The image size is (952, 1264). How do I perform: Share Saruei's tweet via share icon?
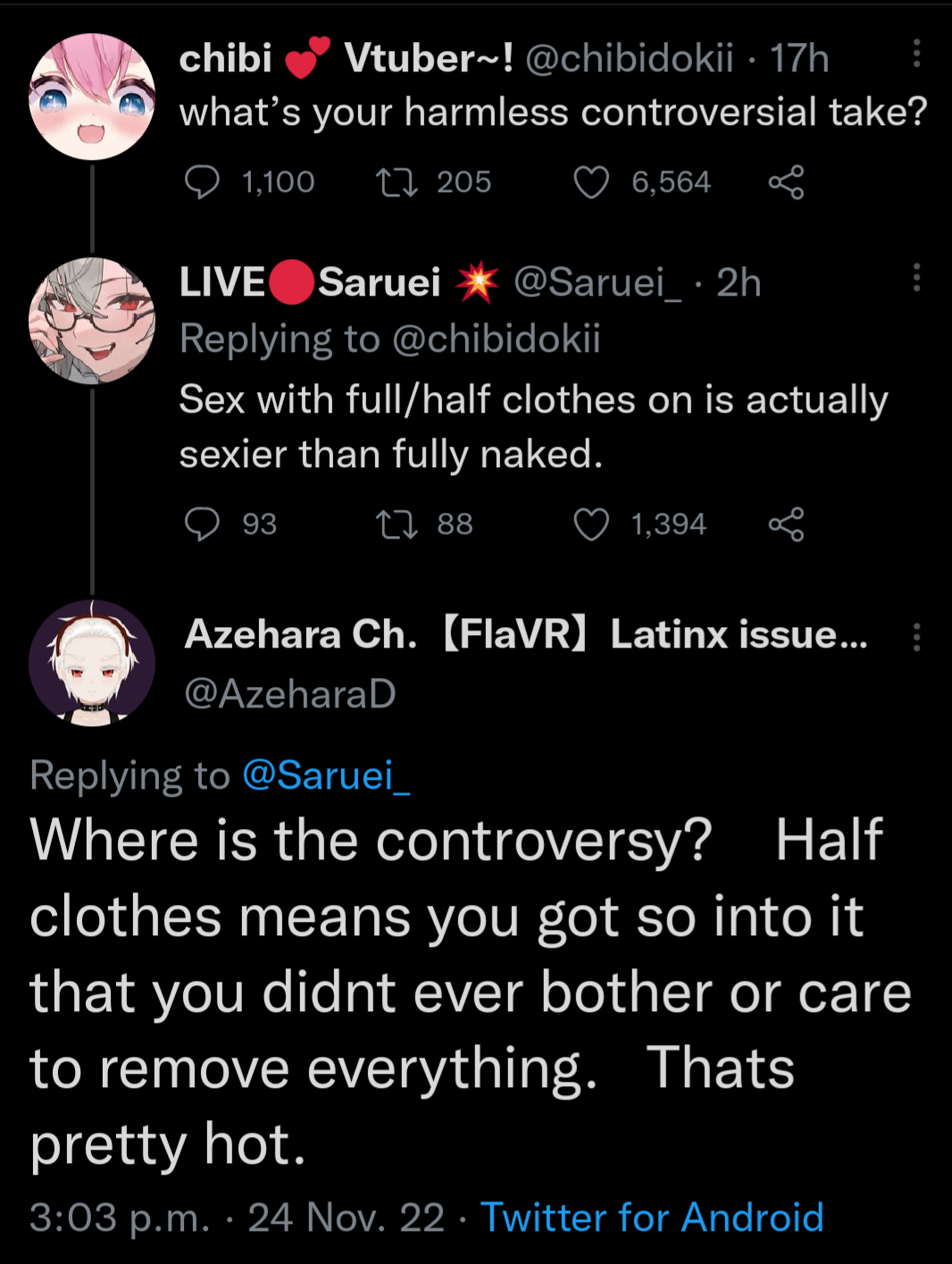click(x=786, y=524)
